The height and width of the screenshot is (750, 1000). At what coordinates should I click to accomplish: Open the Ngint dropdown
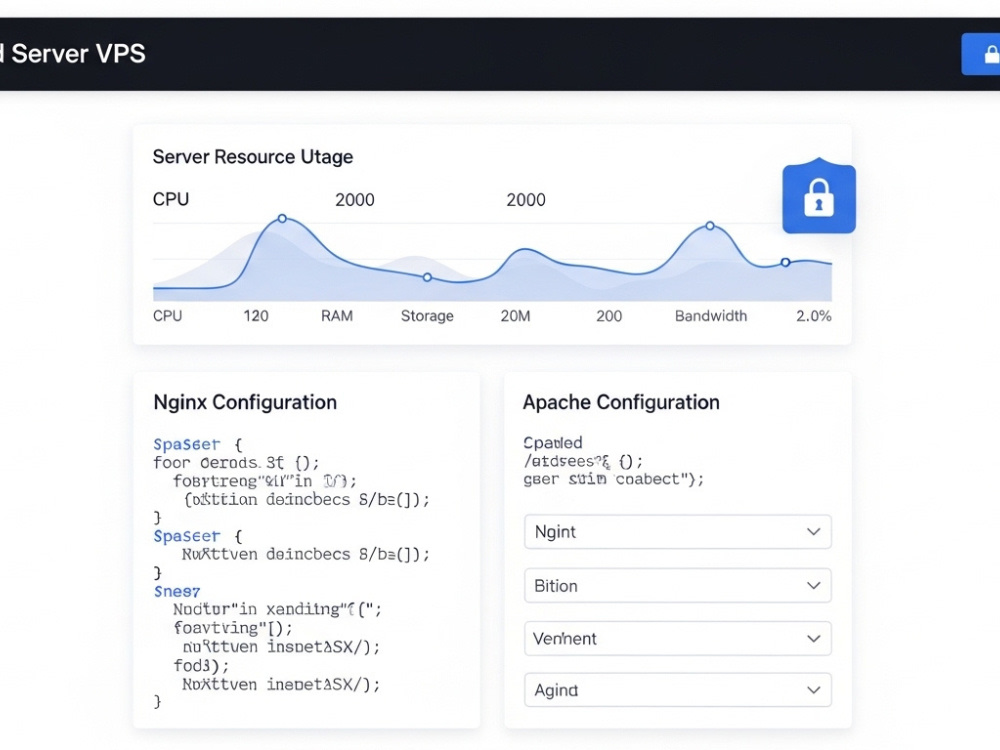click(677, 532)
